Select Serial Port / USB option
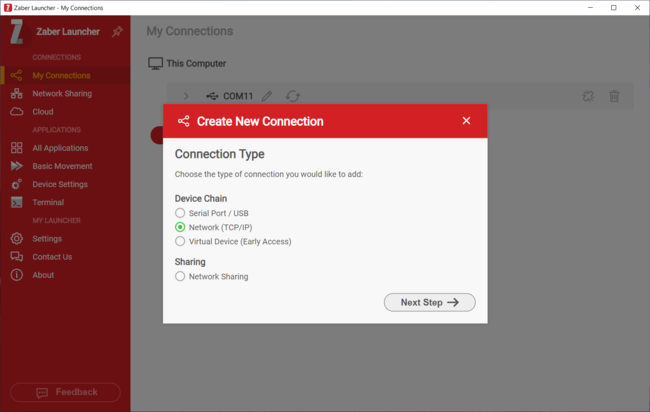The width and height of the screenshot is (650, 412). pos(180,213)
